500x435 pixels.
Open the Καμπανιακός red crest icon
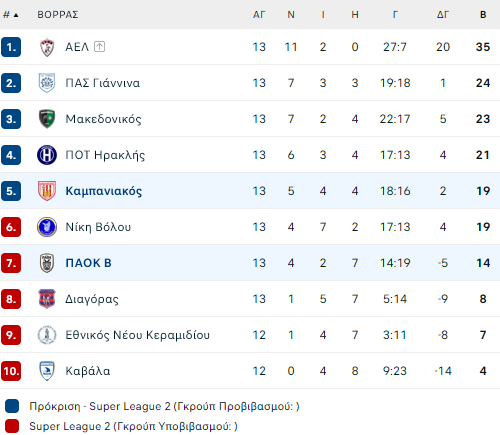coord(47,191)
